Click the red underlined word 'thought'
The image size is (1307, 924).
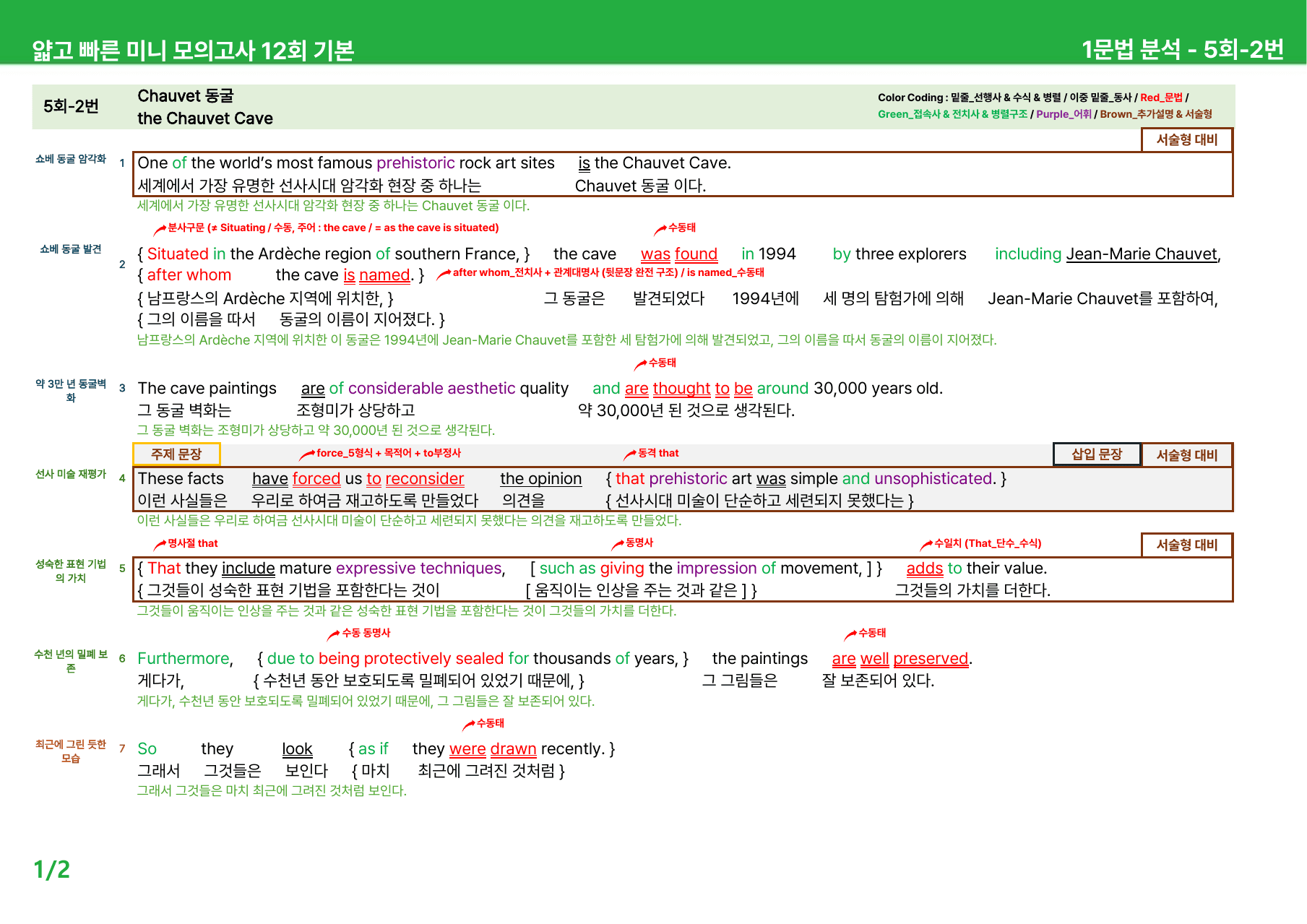[681, 389]
